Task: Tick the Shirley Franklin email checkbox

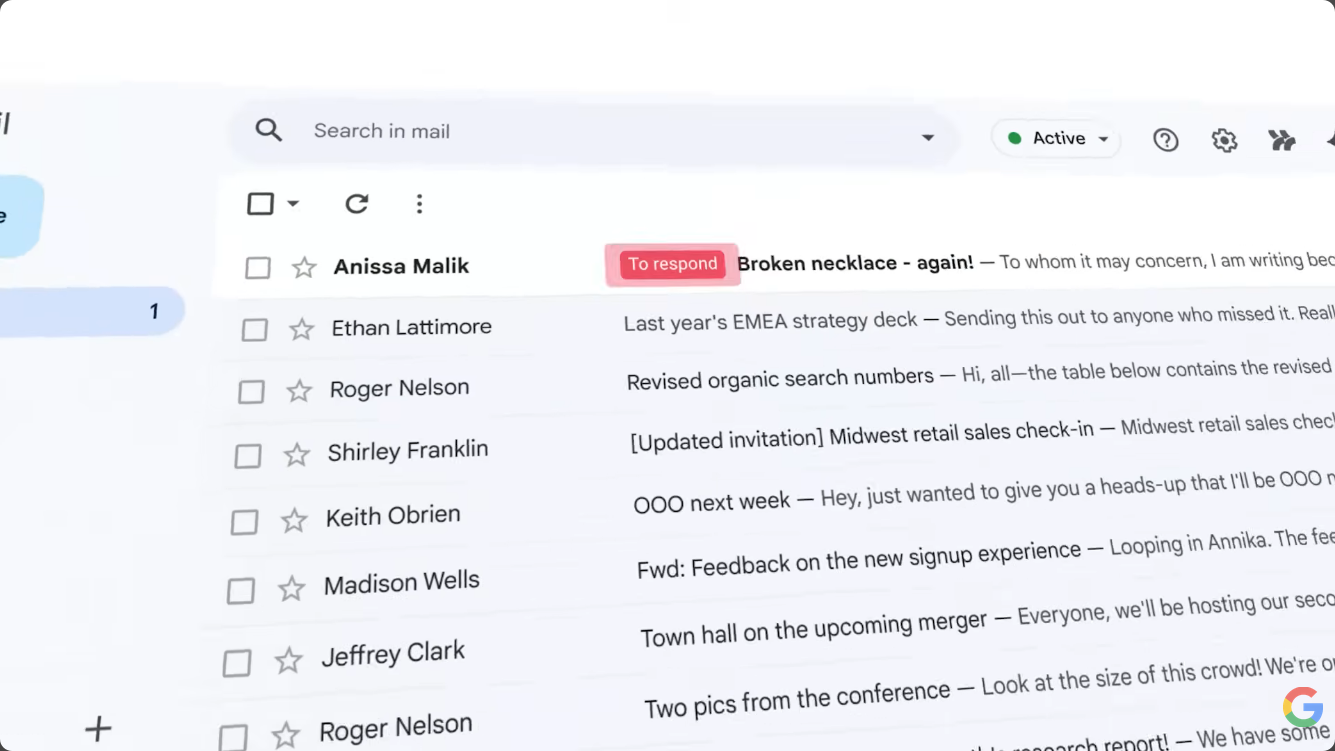Action: coord(248,456)
